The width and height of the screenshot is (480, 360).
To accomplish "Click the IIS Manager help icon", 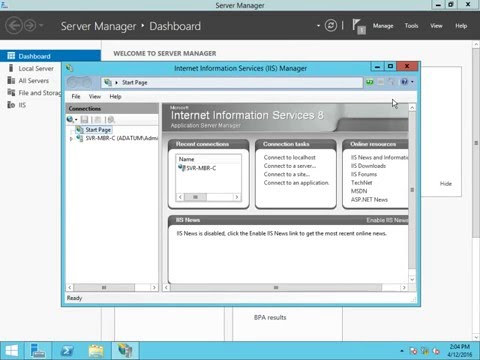I will (404, 82).
